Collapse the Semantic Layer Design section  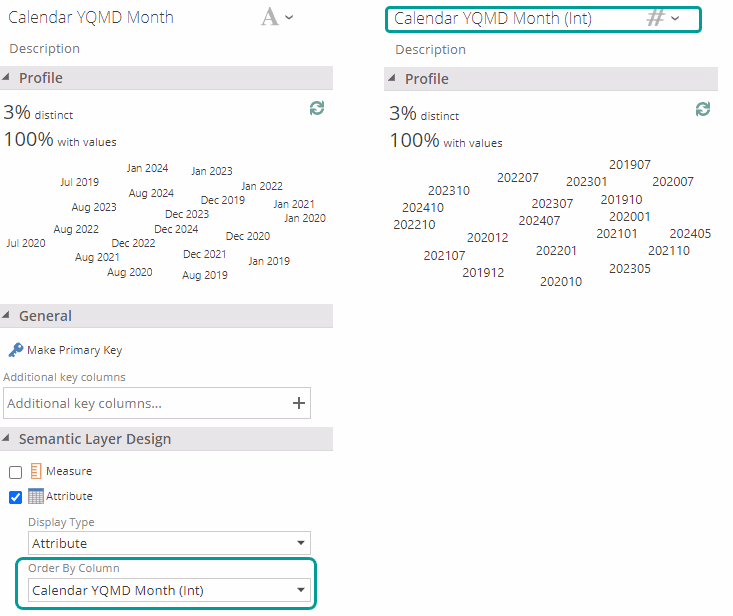[x=8, y=439]
